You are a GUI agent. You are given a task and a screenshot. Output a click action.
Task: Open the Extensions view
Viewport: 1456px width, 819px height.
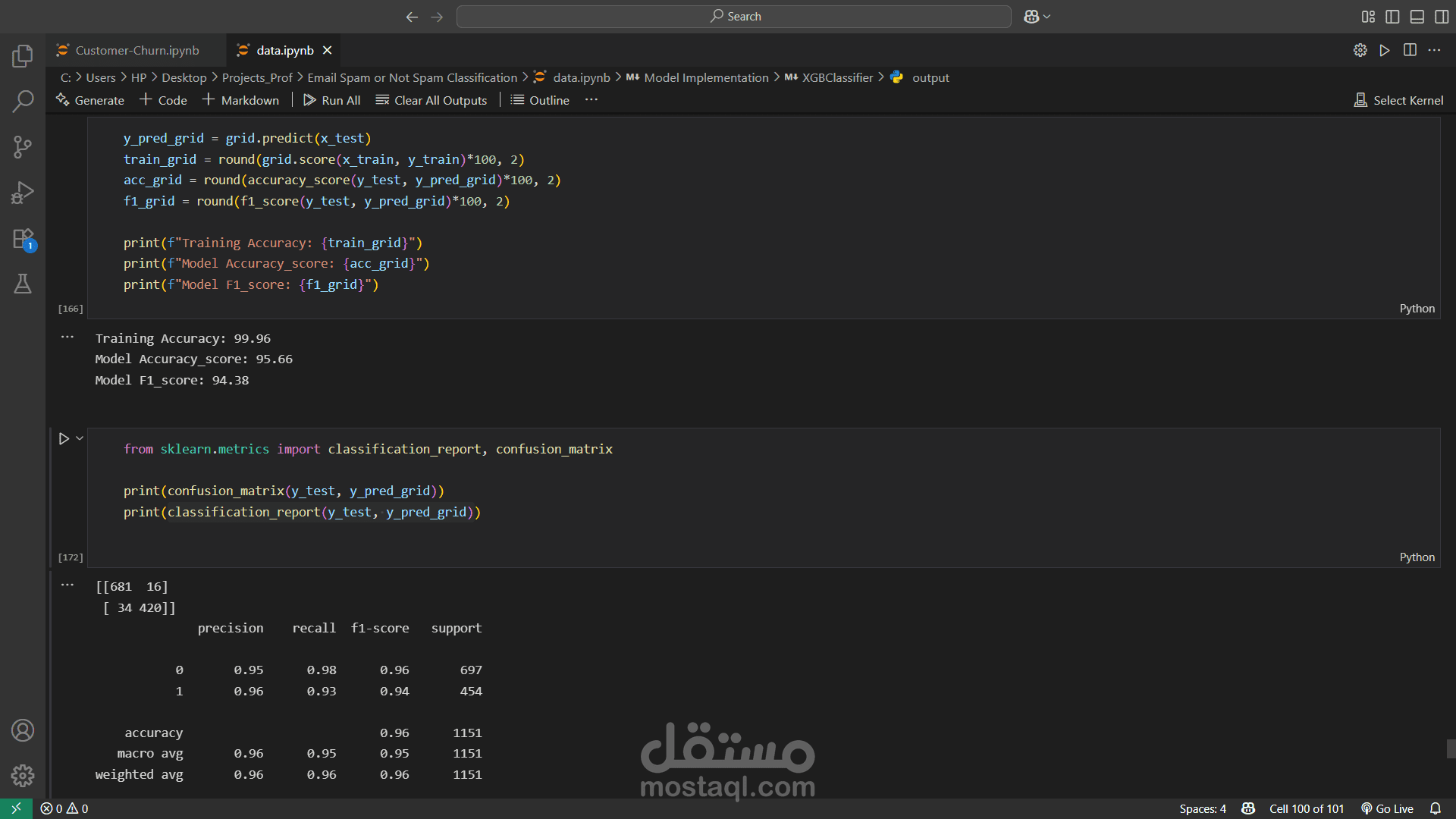pos(23,238)
